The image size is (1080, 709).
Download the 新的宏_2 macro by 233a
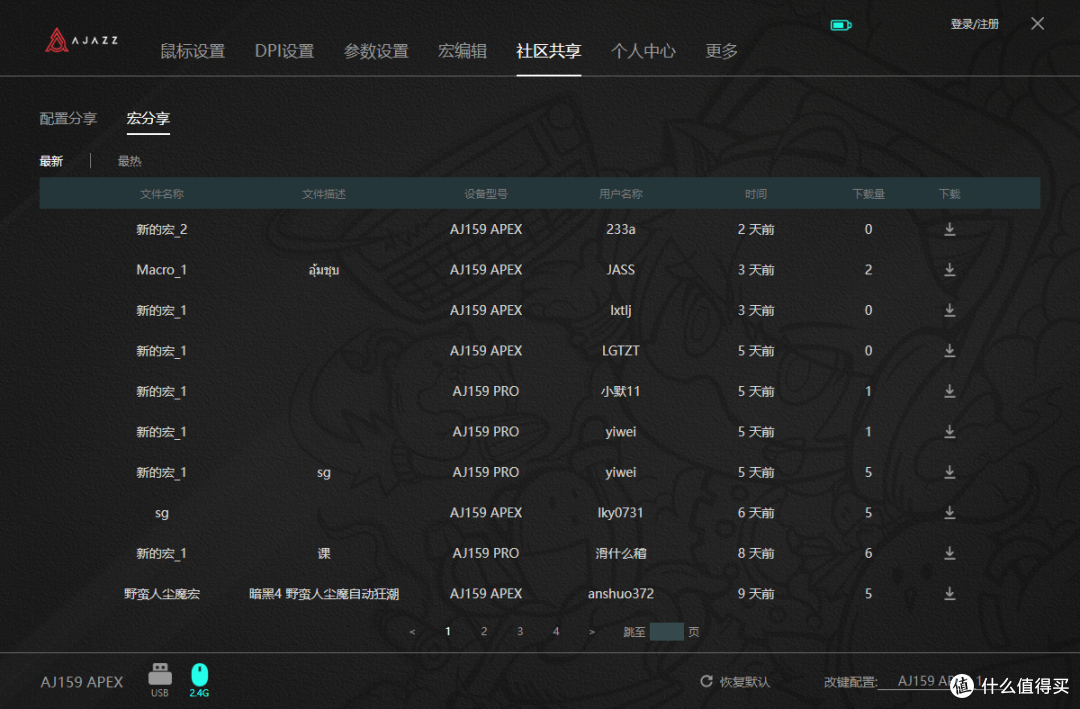point(949,229)
